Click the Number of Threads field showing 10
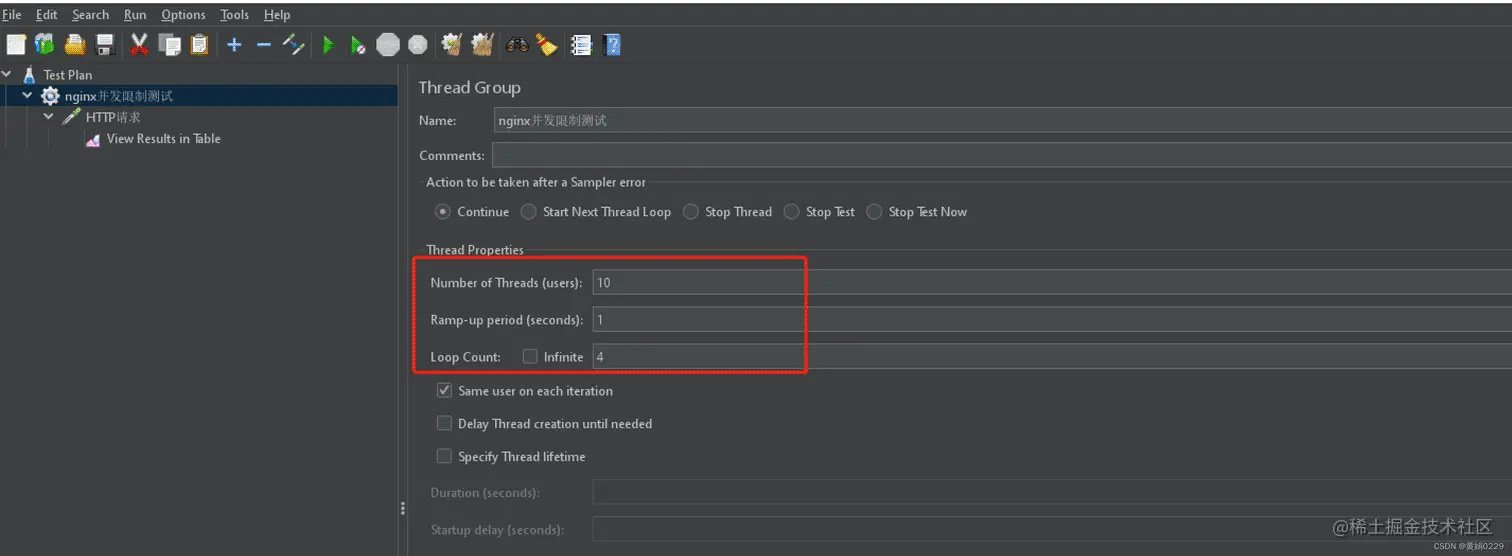 tap(1052, 283)
